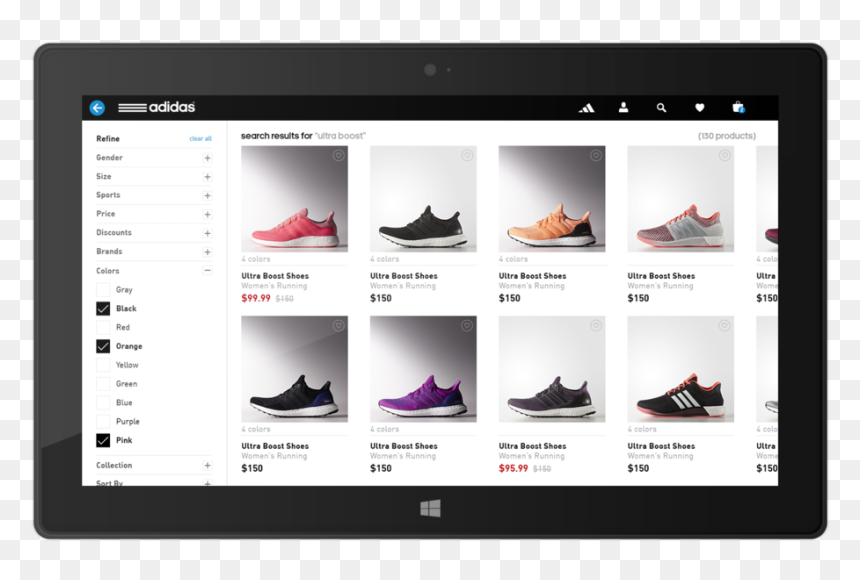Click the $99.99 sale price
The height and width of the screenshot is (580, 860).
(x=256, y=298)
